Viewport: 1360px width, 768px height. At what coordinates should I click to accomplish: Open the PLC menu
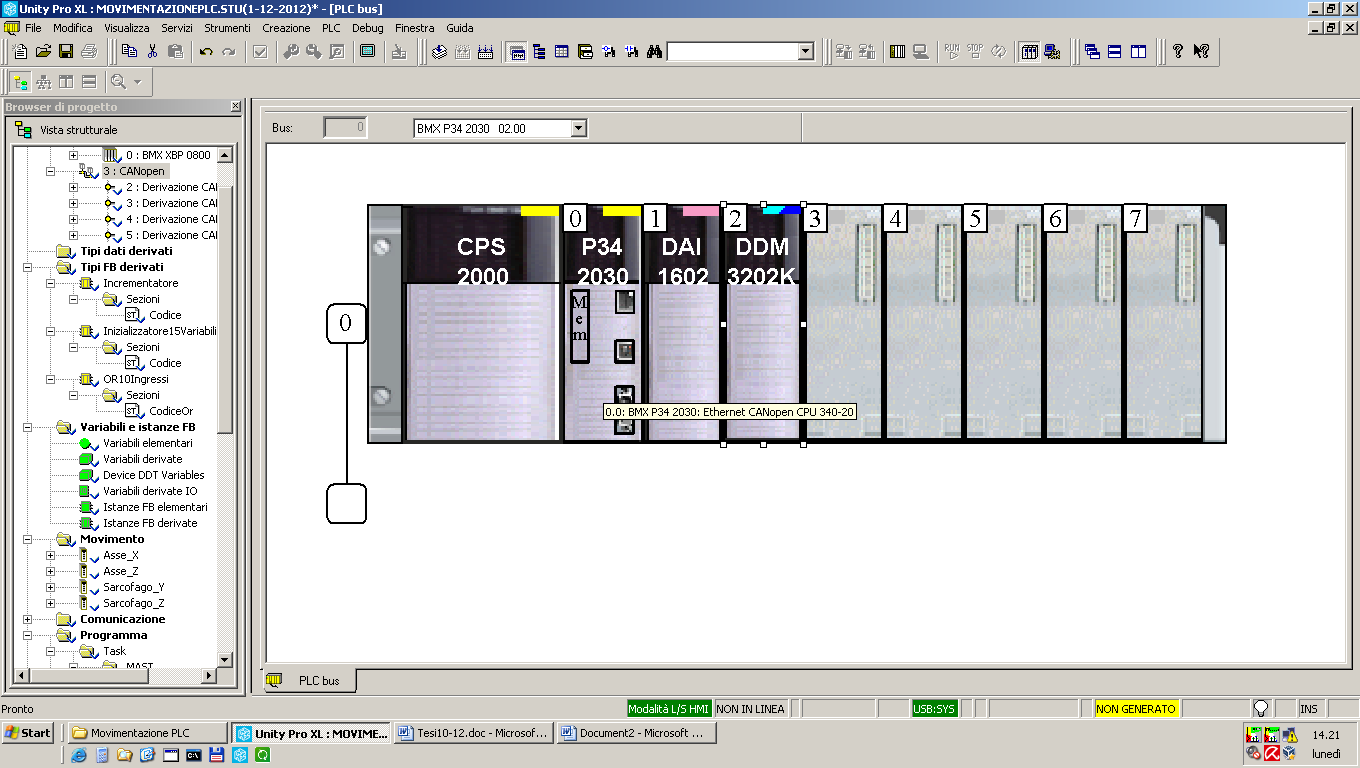point(331,28)
